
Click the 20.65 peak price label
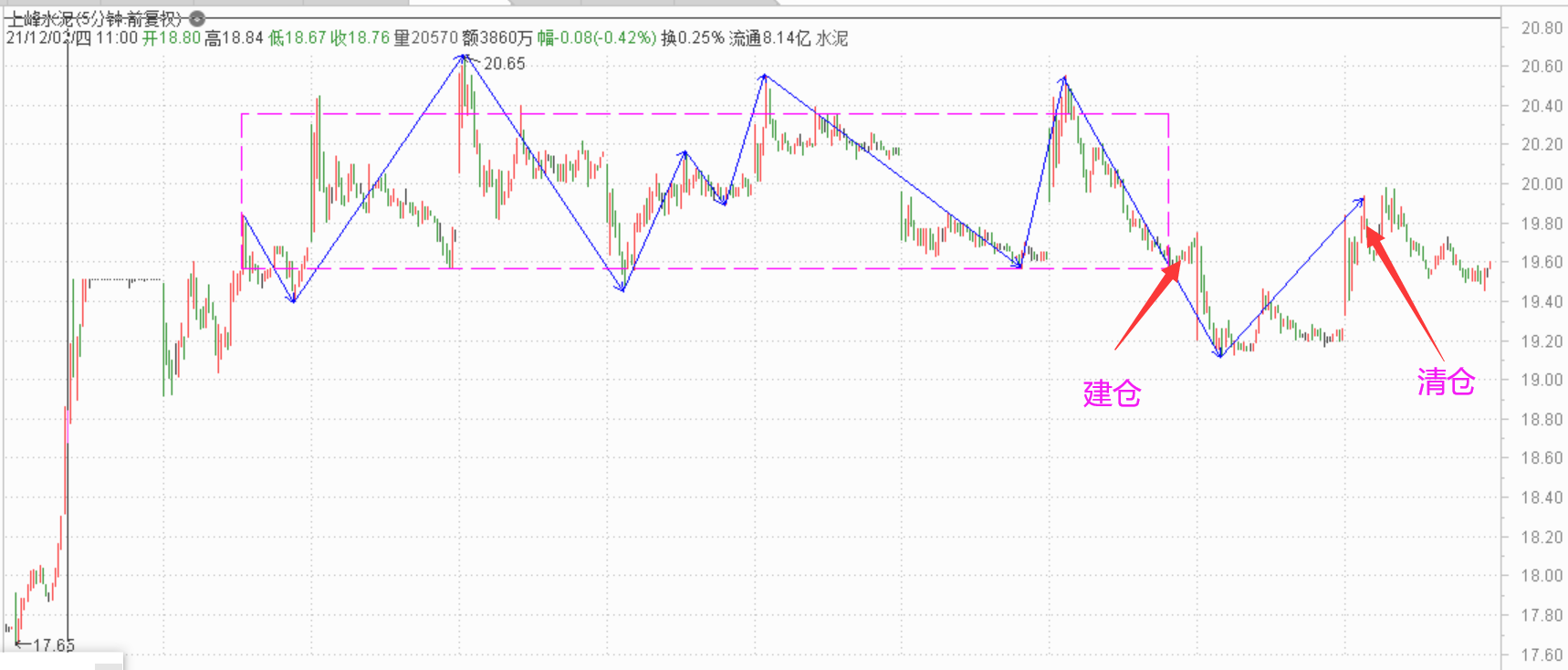tap(505, 64)
